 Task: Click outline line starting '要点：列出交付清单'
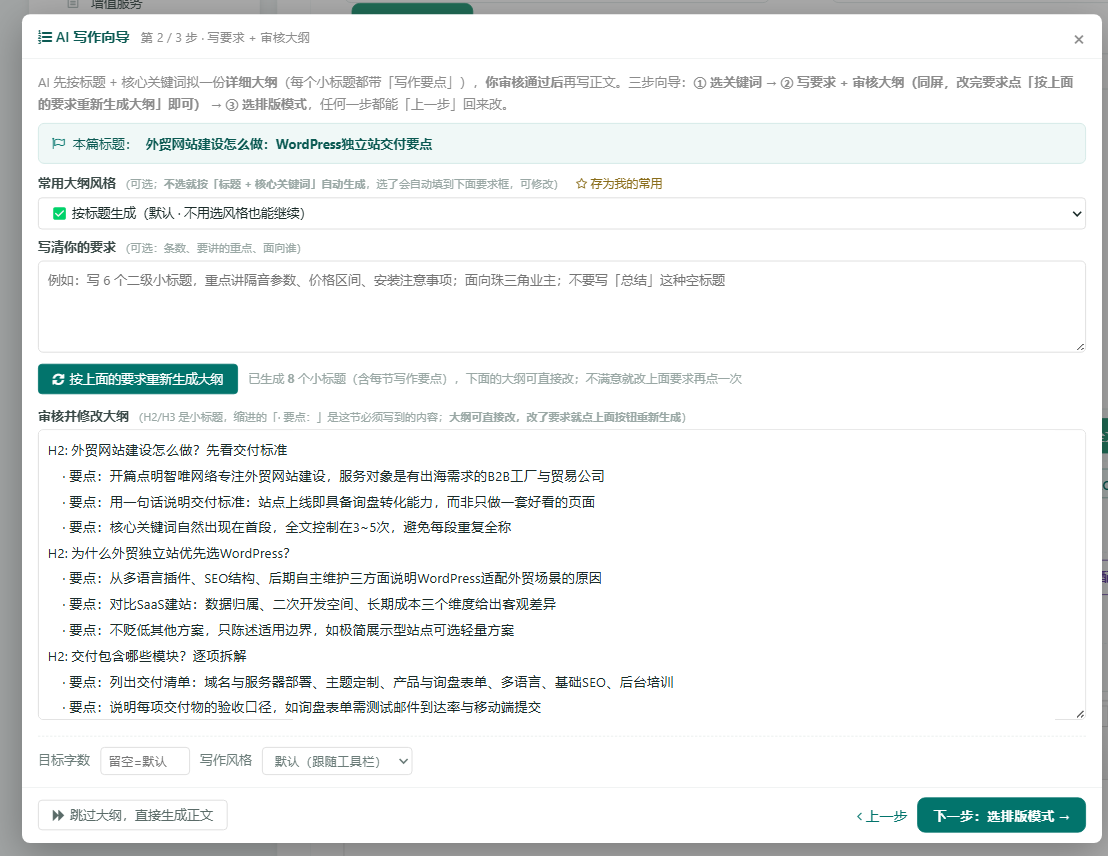(x=367, y=682)
